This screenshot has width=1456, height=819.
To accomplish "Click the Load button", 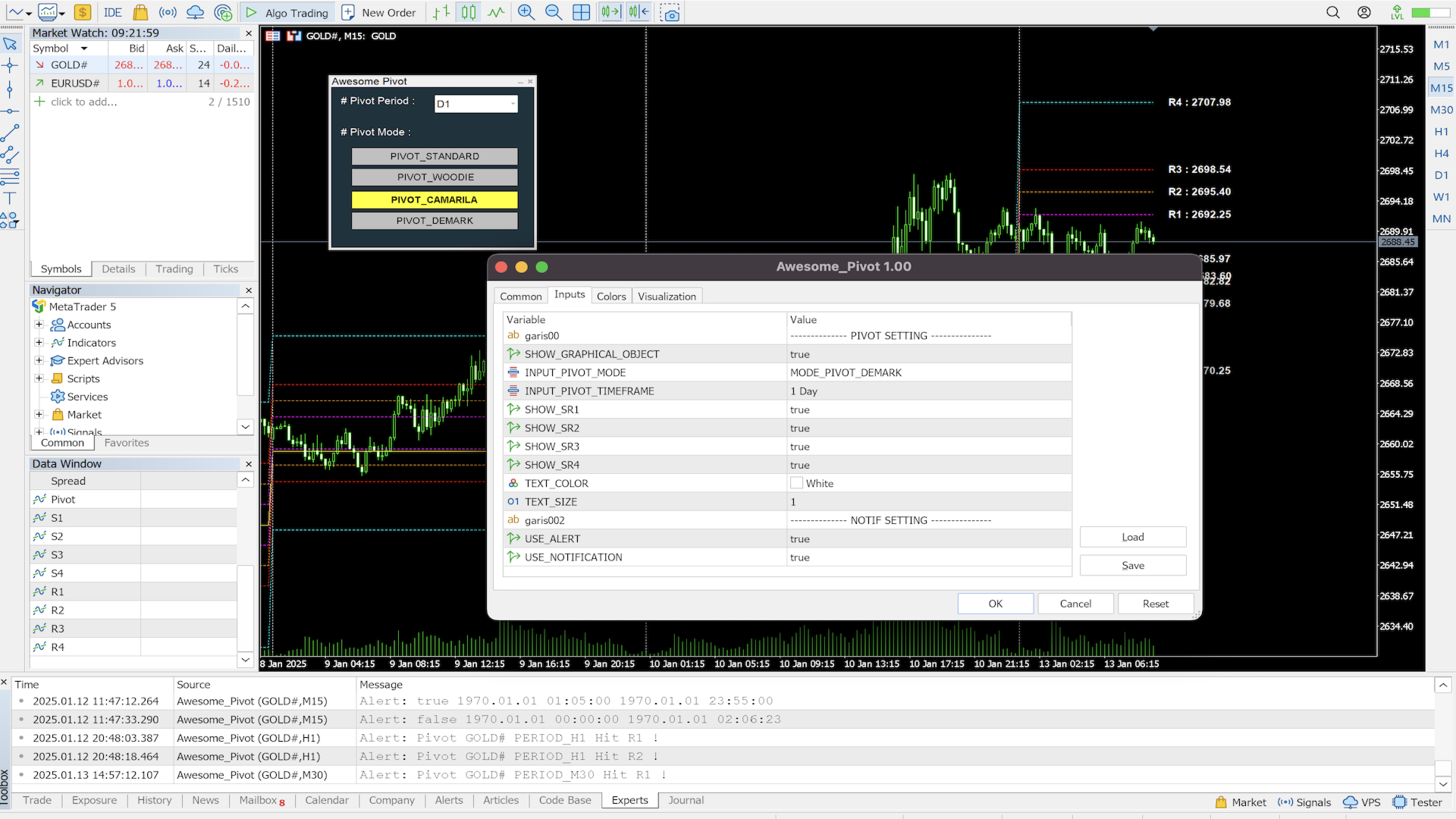I will [x=1133, y=537].
